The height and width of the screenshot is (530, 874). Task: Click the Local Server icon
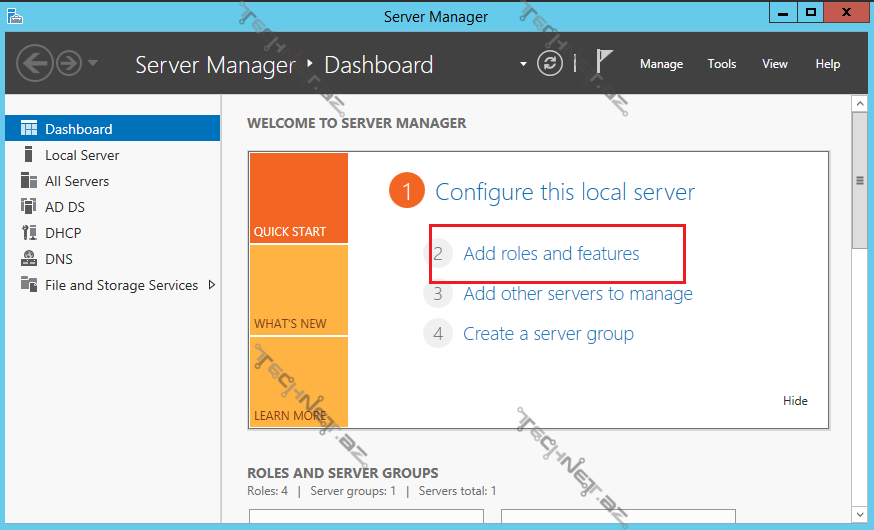pyautogui.click(x=28, y=155)
